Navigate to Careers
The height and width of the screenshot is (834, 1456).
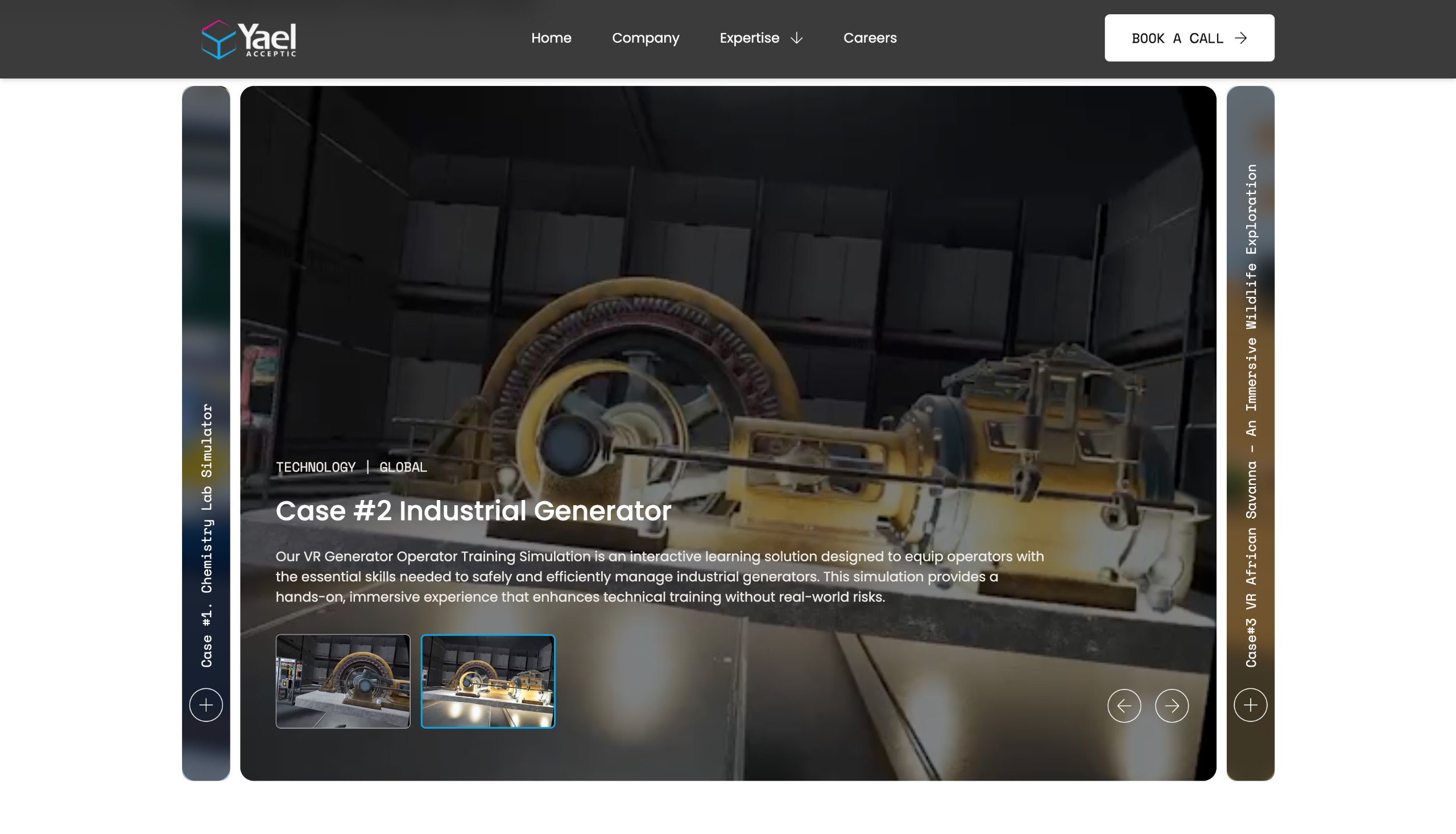point(870,38)
